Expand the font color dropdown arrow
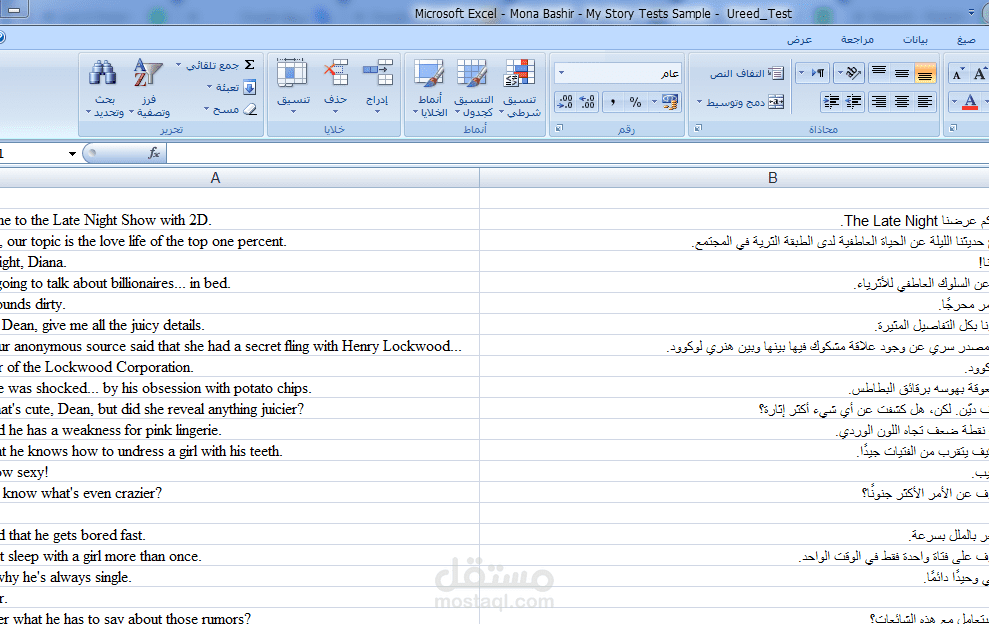The width and height of the screenshot is (989, 624). click(x=954, y=102)
